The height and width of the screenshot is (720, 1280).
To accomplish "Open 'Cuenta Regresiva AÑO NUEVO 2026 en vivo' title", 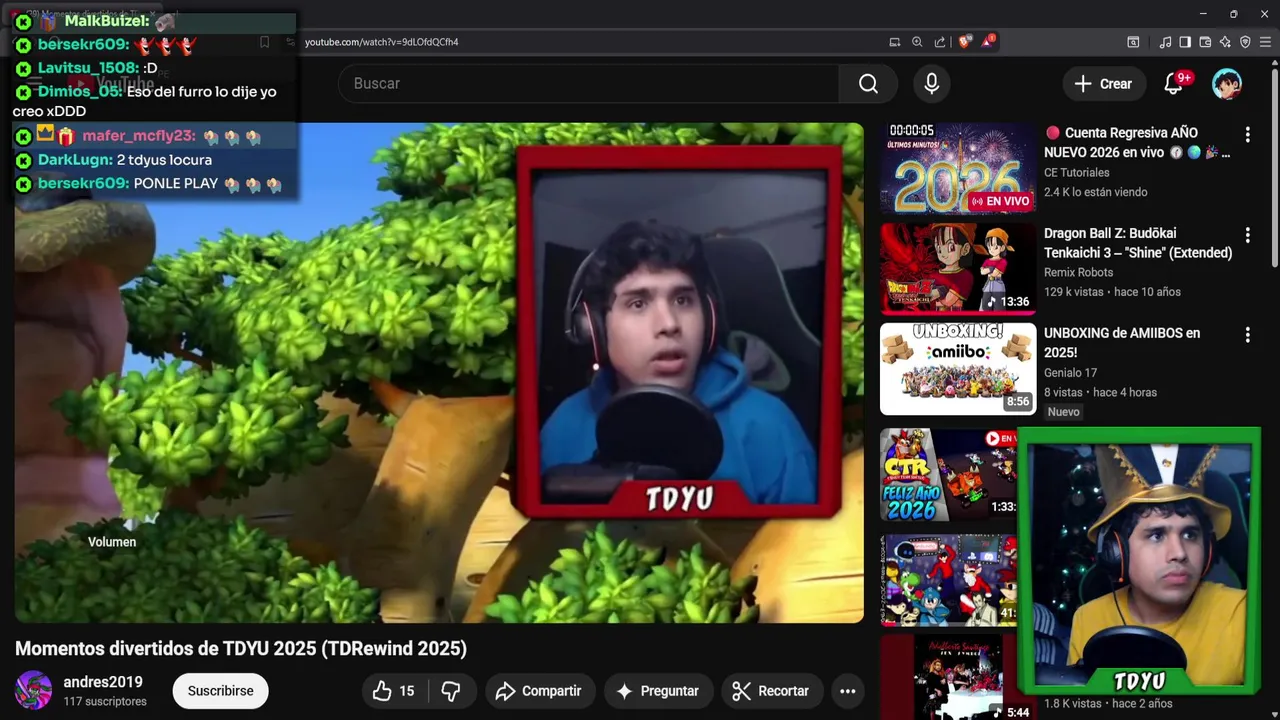I will click(x=1137, y=142).
